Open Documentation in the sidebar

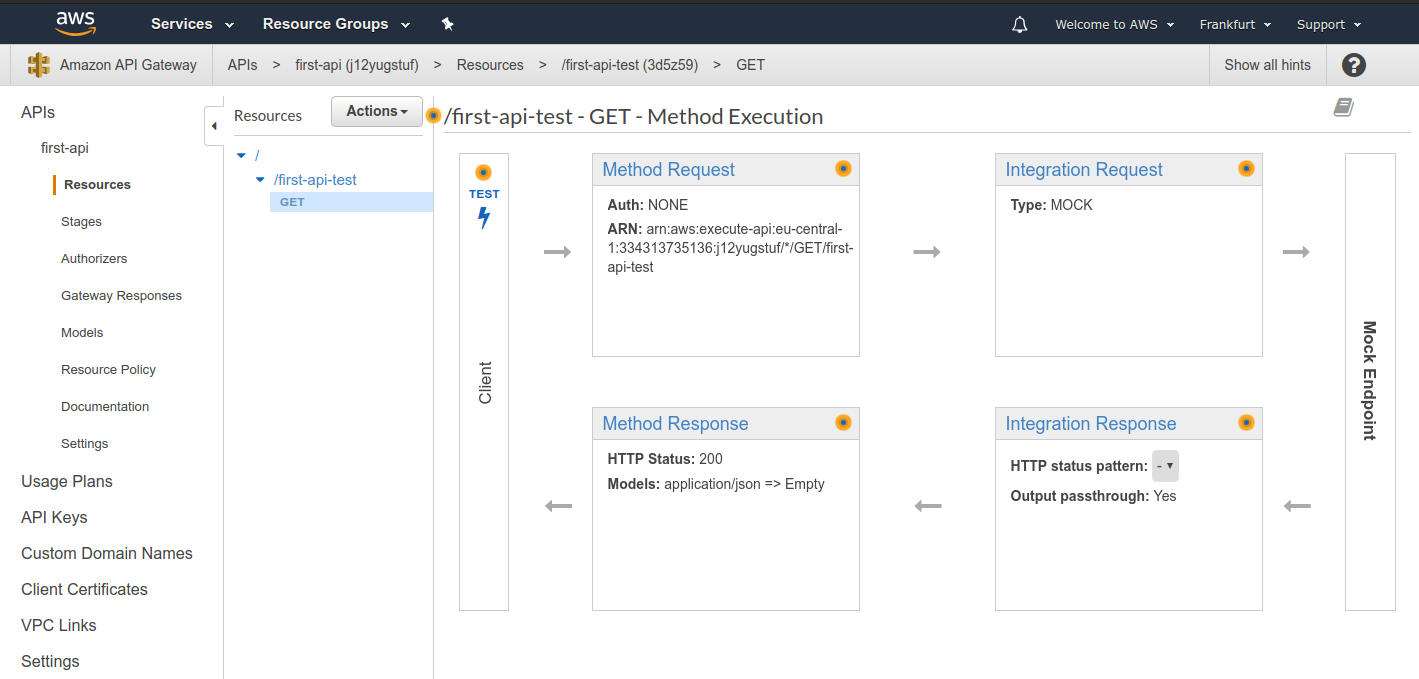[x=105, y=407]
